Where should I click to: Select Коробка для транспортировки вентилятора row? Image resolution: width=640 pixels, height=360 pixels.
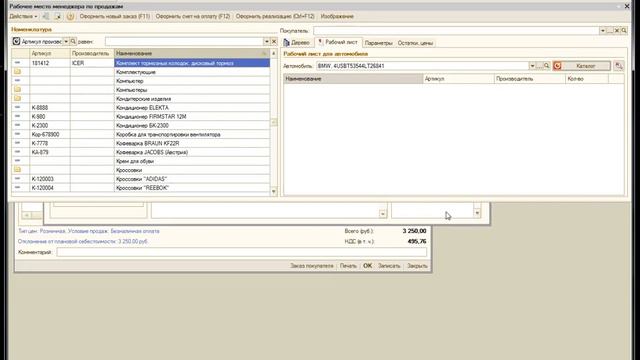click(141, 134)
